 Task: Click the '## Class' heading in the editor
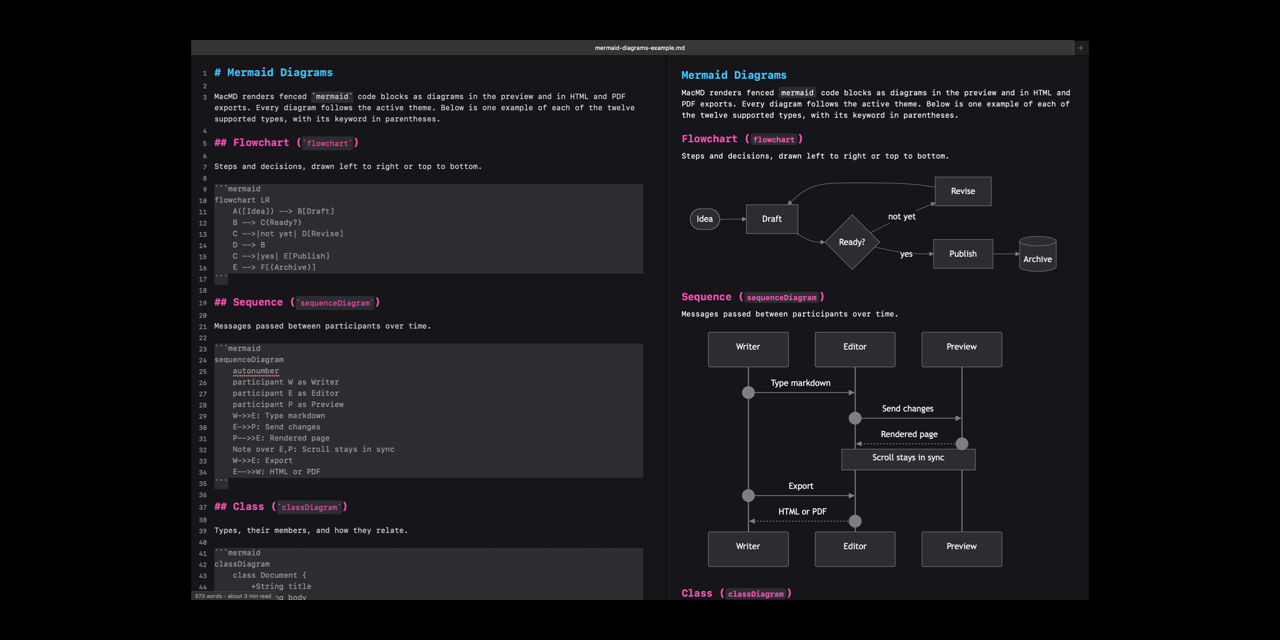pos(280,507)
